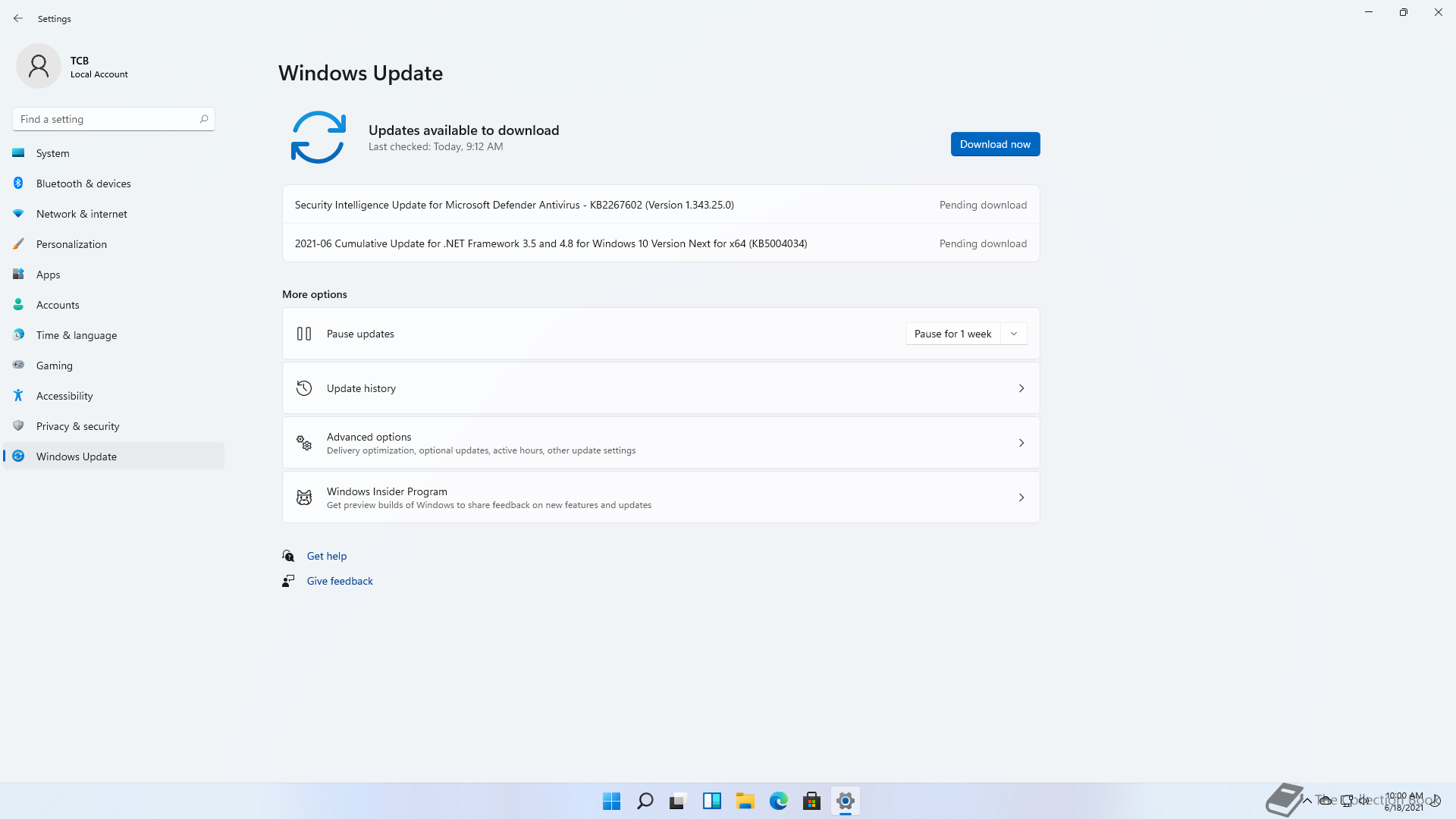Select Privacy & security in sidebar
The height and width of the screenshot is (819, 1456).
tap(114, 426)
